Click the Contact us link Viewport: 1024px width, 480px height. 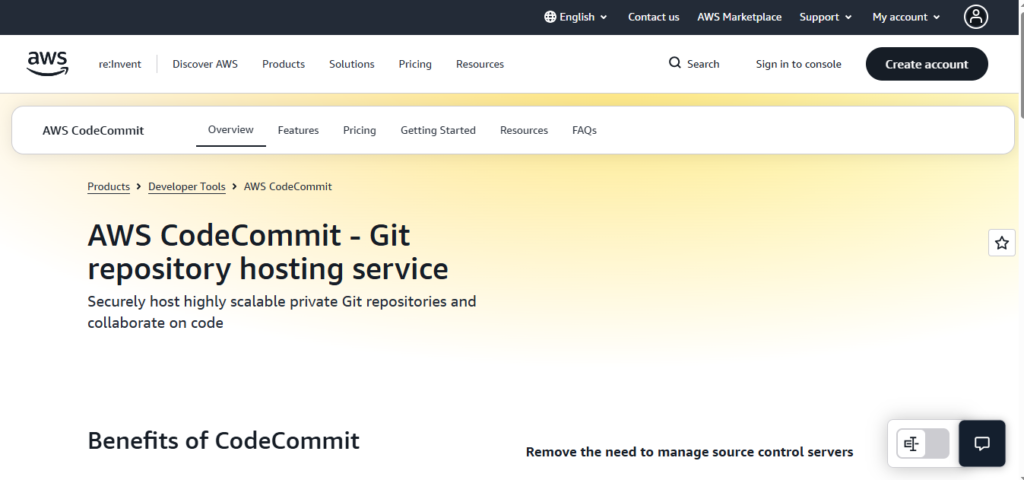click(654, 17)
